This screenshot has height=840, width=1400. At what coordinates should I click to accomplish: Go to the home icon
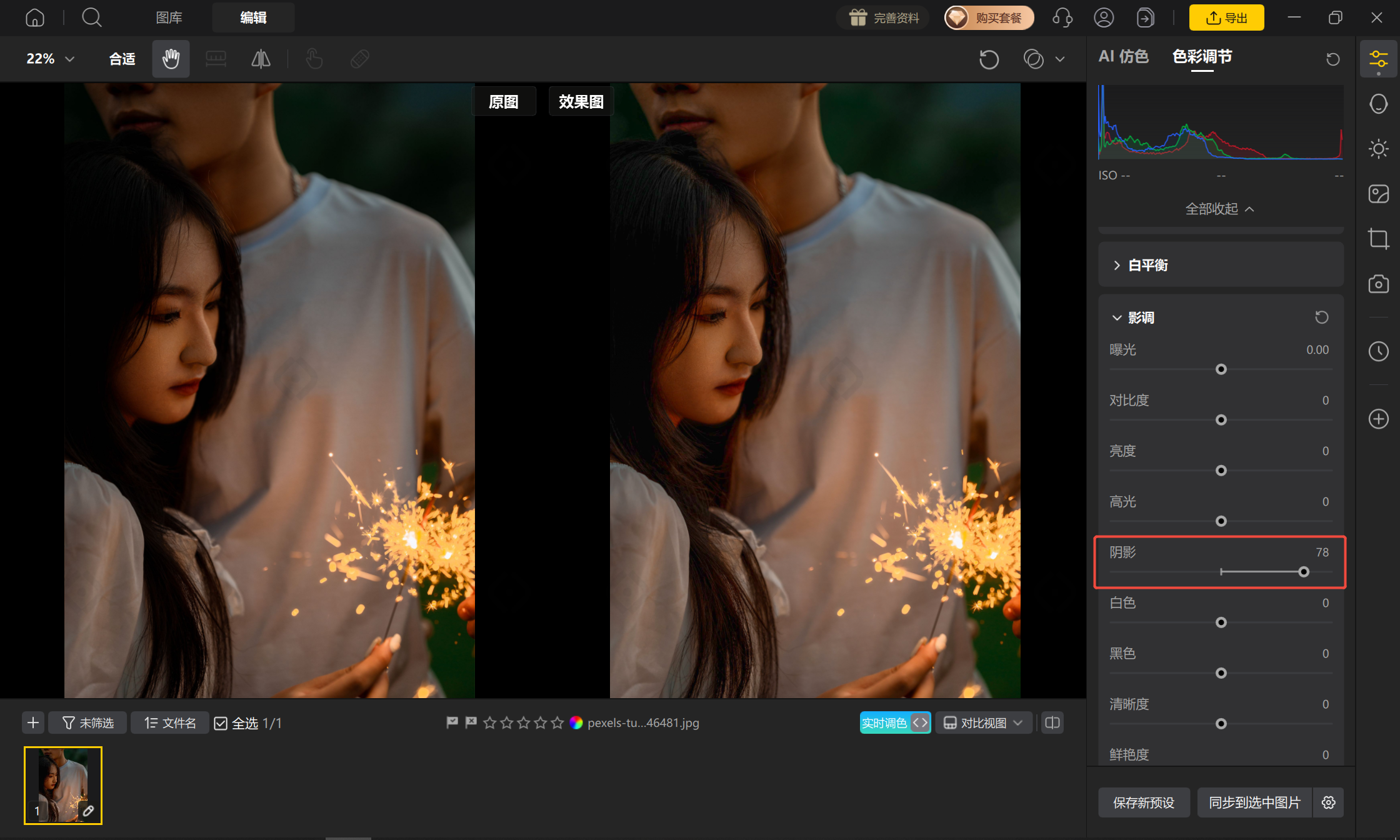35,17
